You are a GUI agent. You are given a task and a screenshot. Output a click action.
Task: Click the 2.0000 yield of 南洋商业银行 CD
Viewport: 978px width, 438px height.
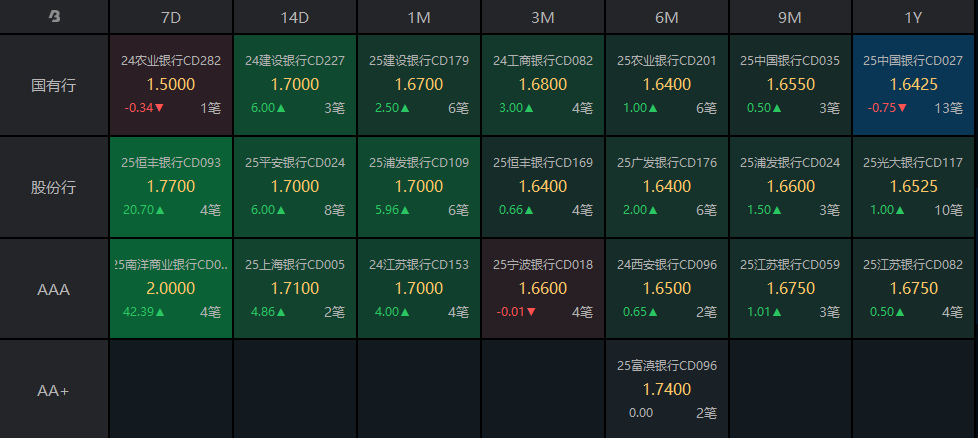171,288
